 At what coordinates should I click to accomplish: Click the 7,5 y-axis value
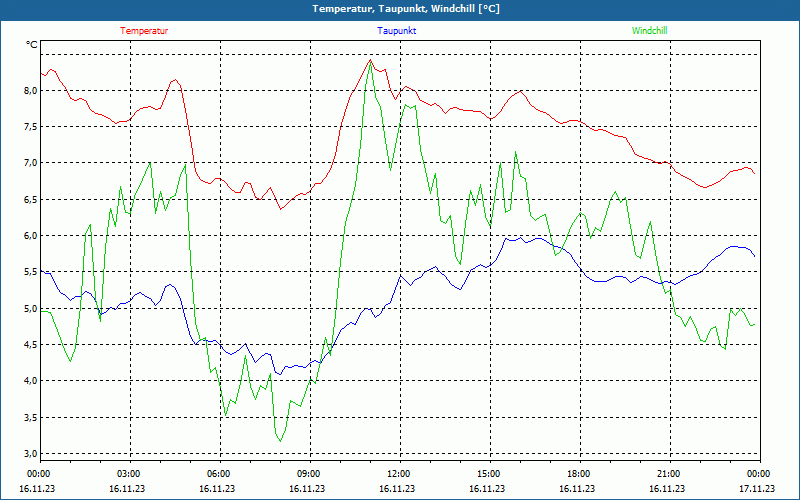coord(31,127)
